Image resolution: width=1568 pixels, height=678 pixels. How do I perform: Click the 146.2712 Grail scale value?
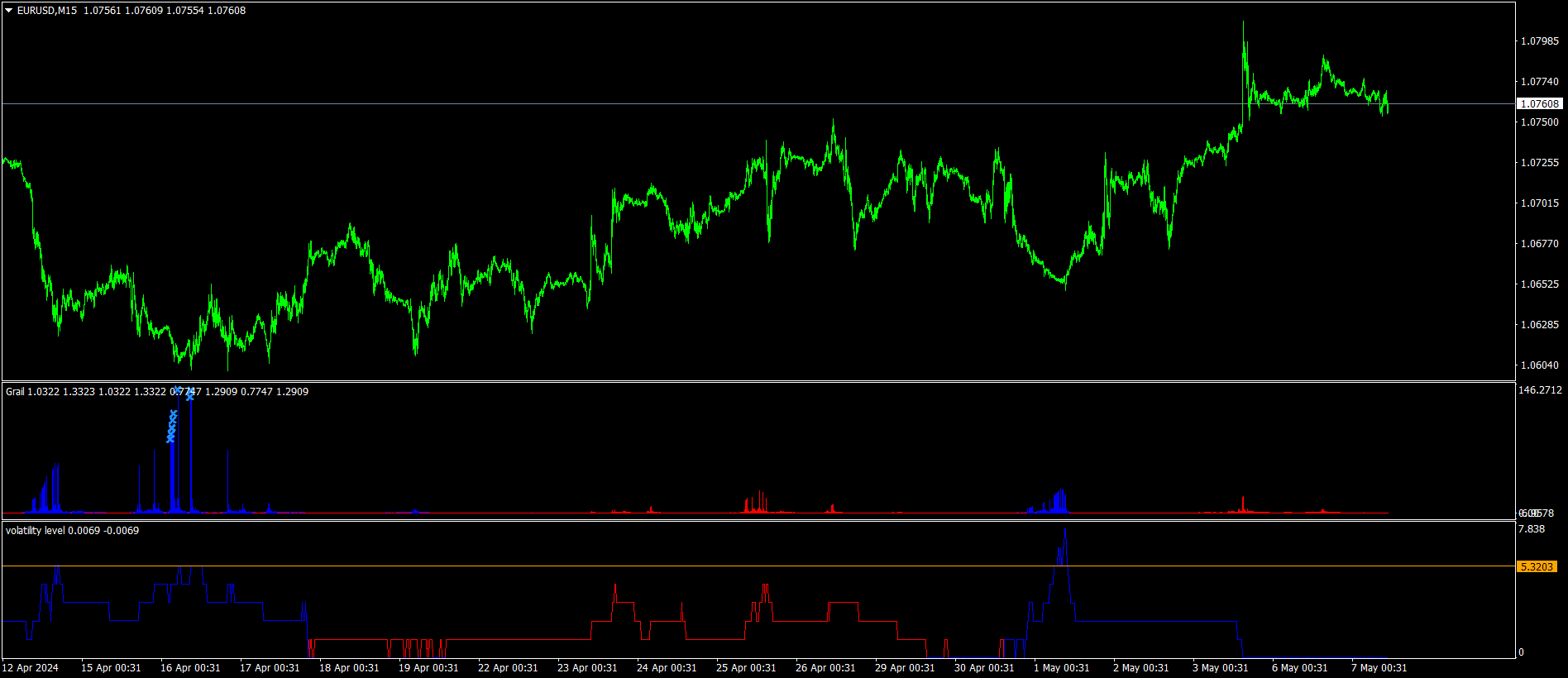point(1540,390)
